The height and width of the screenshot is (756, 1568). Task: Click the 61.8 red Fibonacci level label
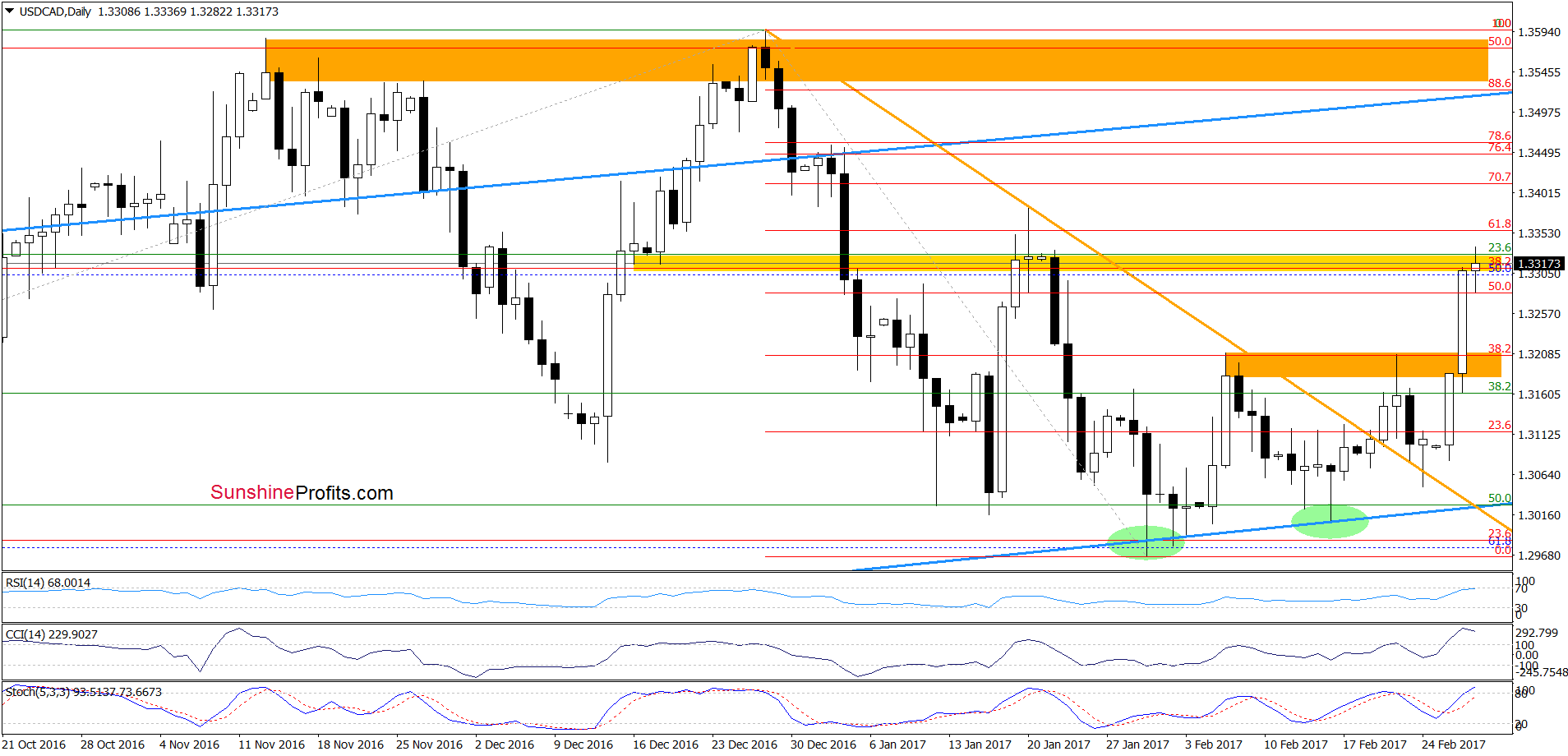pyautogui.click(x=1500, y=224)
